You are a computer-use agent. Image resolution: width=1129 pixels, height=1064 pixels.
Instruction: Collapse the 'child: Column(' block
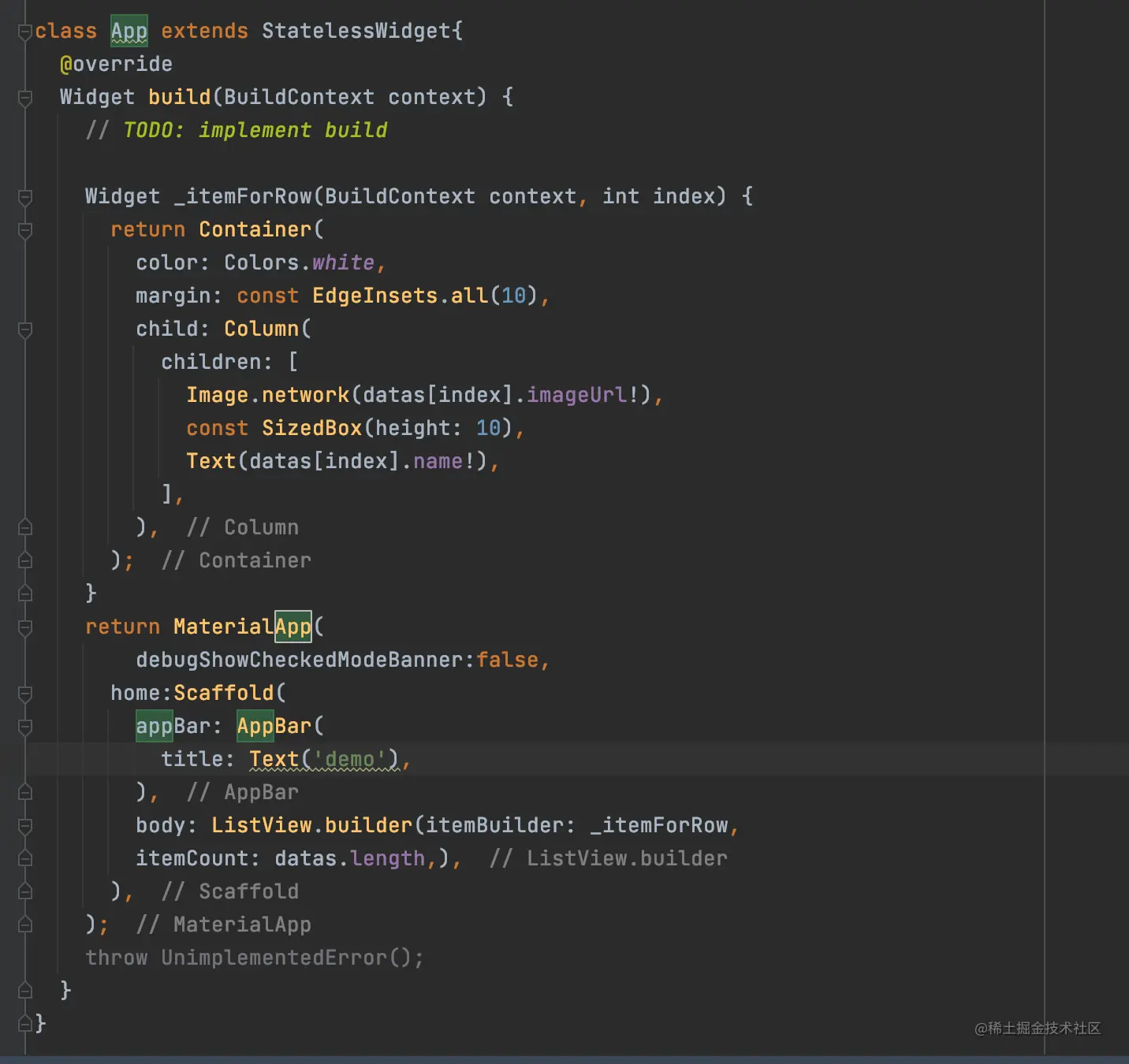point(25,329)
